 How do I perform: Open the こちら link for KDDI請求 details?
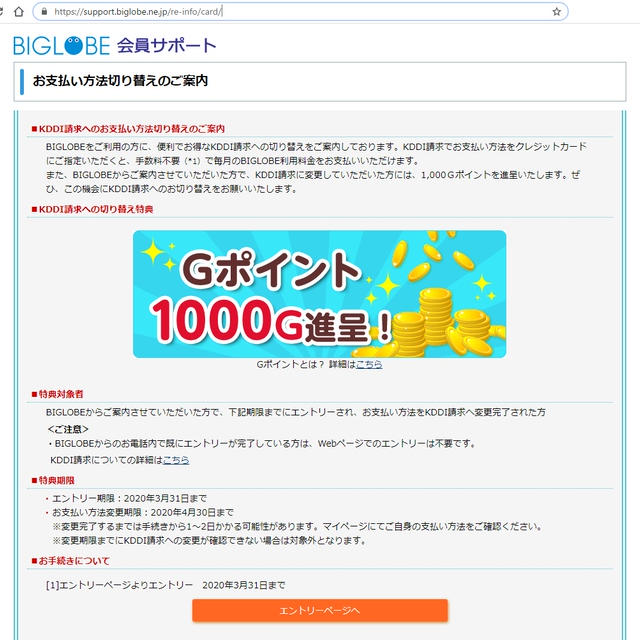(176, 460)
